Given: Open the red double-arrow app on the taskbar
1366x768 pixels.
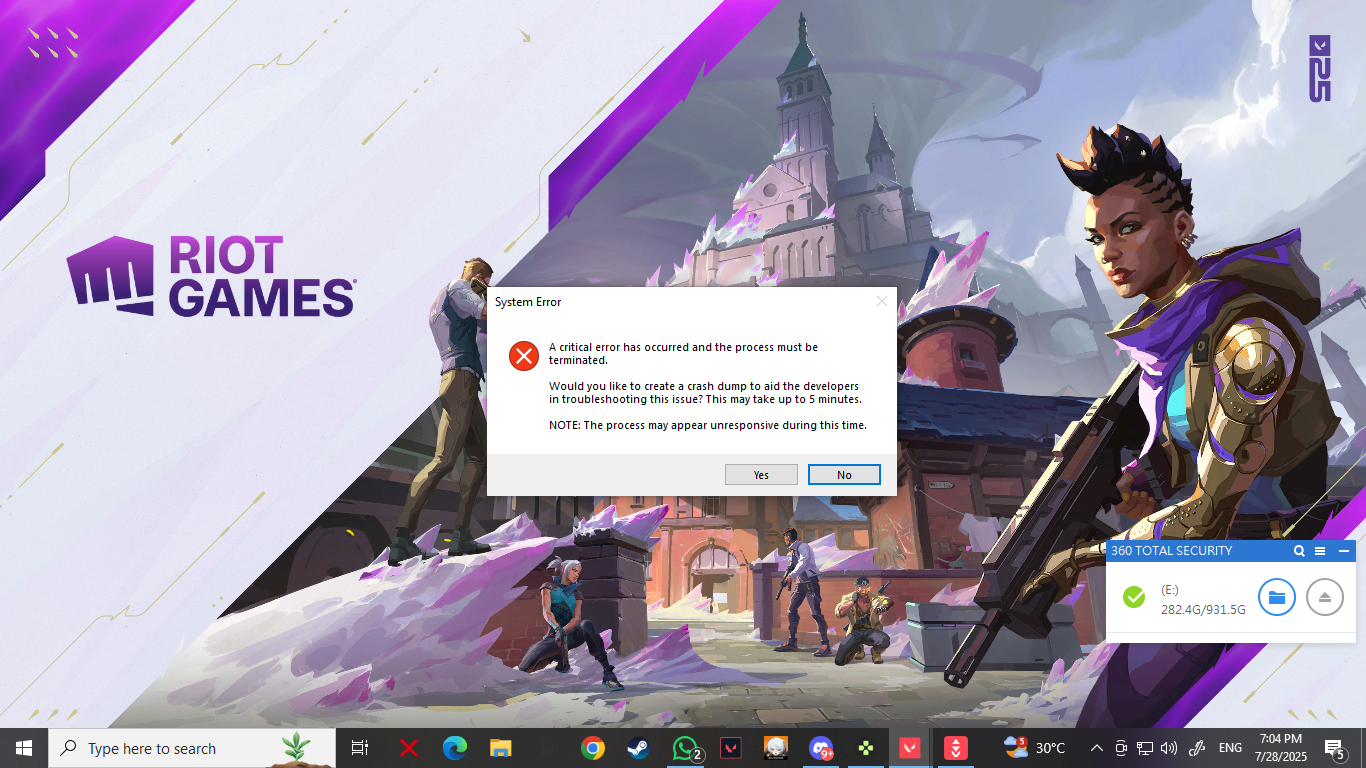Looking at the screenshot, I should click(957, 748).
